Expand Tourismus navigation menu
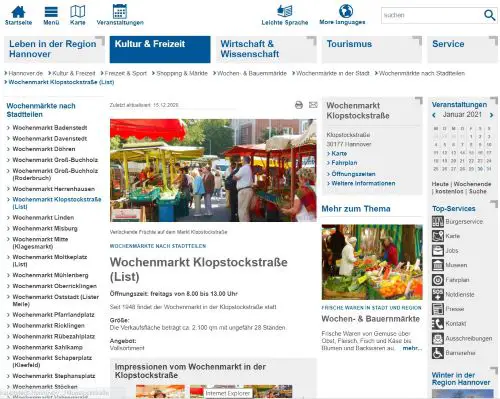The height and width of the screenshot is (399, 500). coord(372,49)
